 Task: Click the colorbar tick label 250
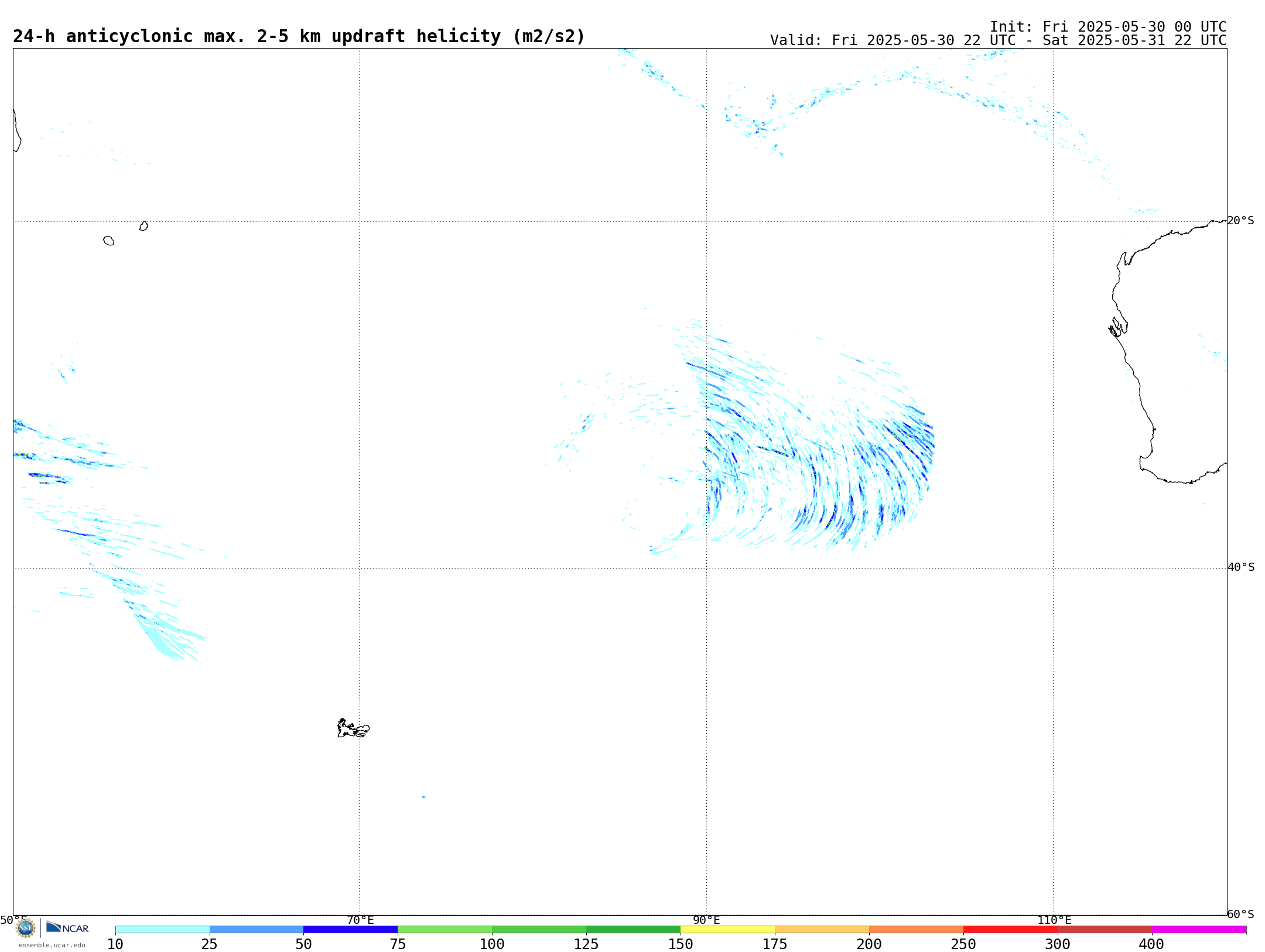pos(963,944)
